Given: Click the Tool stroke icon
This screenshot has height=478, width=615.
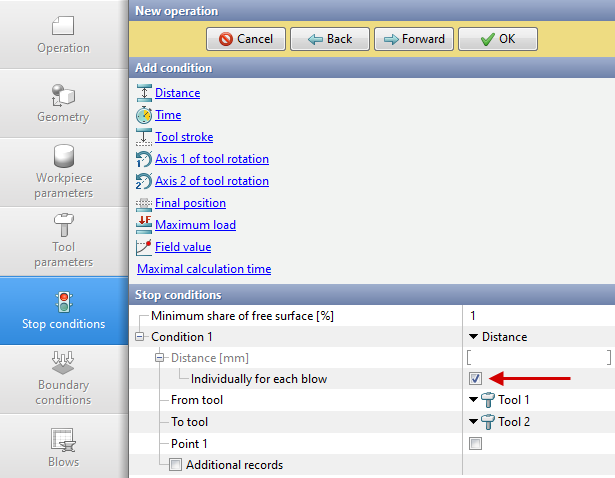Looking at the screenshot, I should [144, 137].
